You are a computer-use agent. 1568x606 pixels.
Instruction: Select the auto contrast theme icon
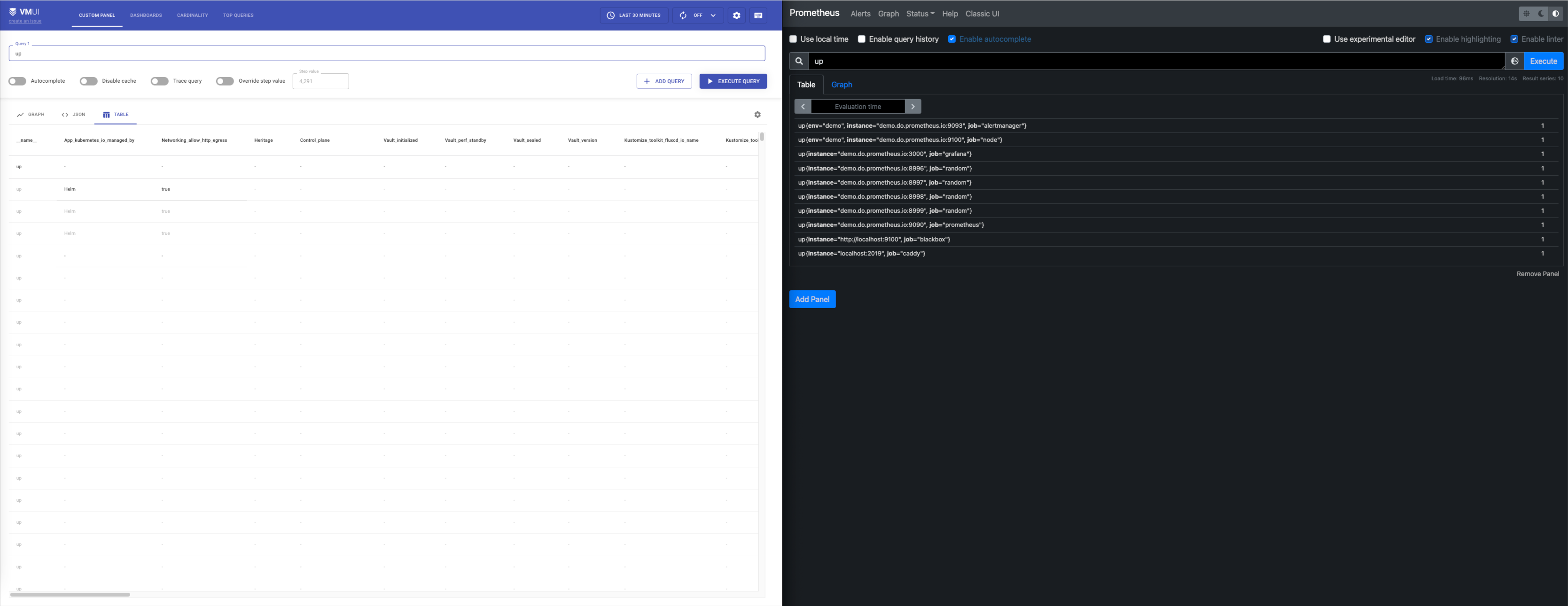pyautogui.click(x=1556, y=13)
